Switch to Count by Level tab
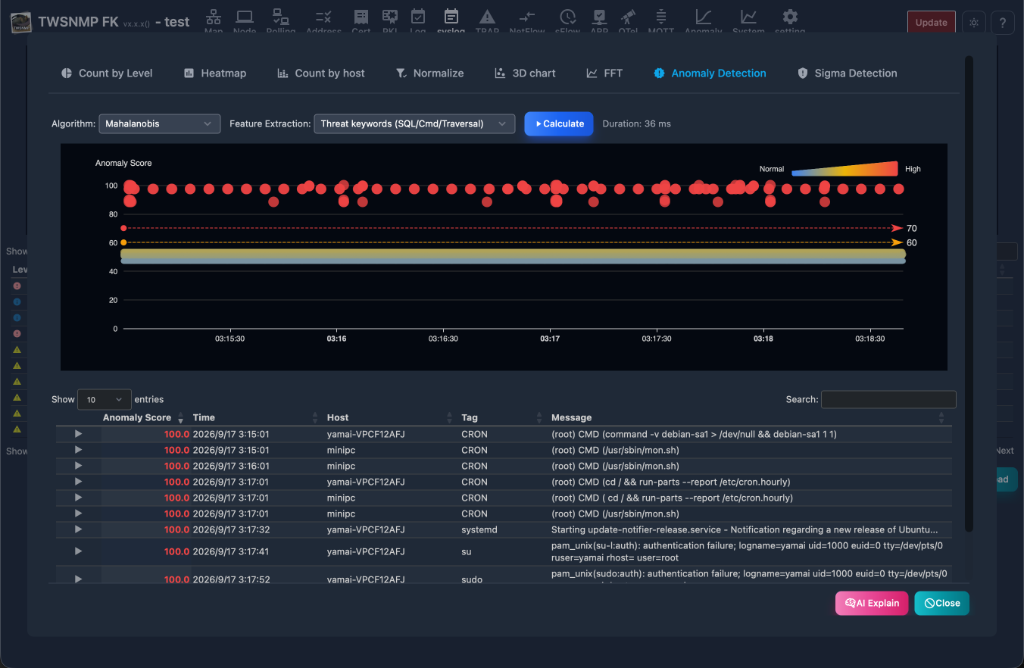The image size is (1024, 668). pyautogui.click(x=107, y=73)
